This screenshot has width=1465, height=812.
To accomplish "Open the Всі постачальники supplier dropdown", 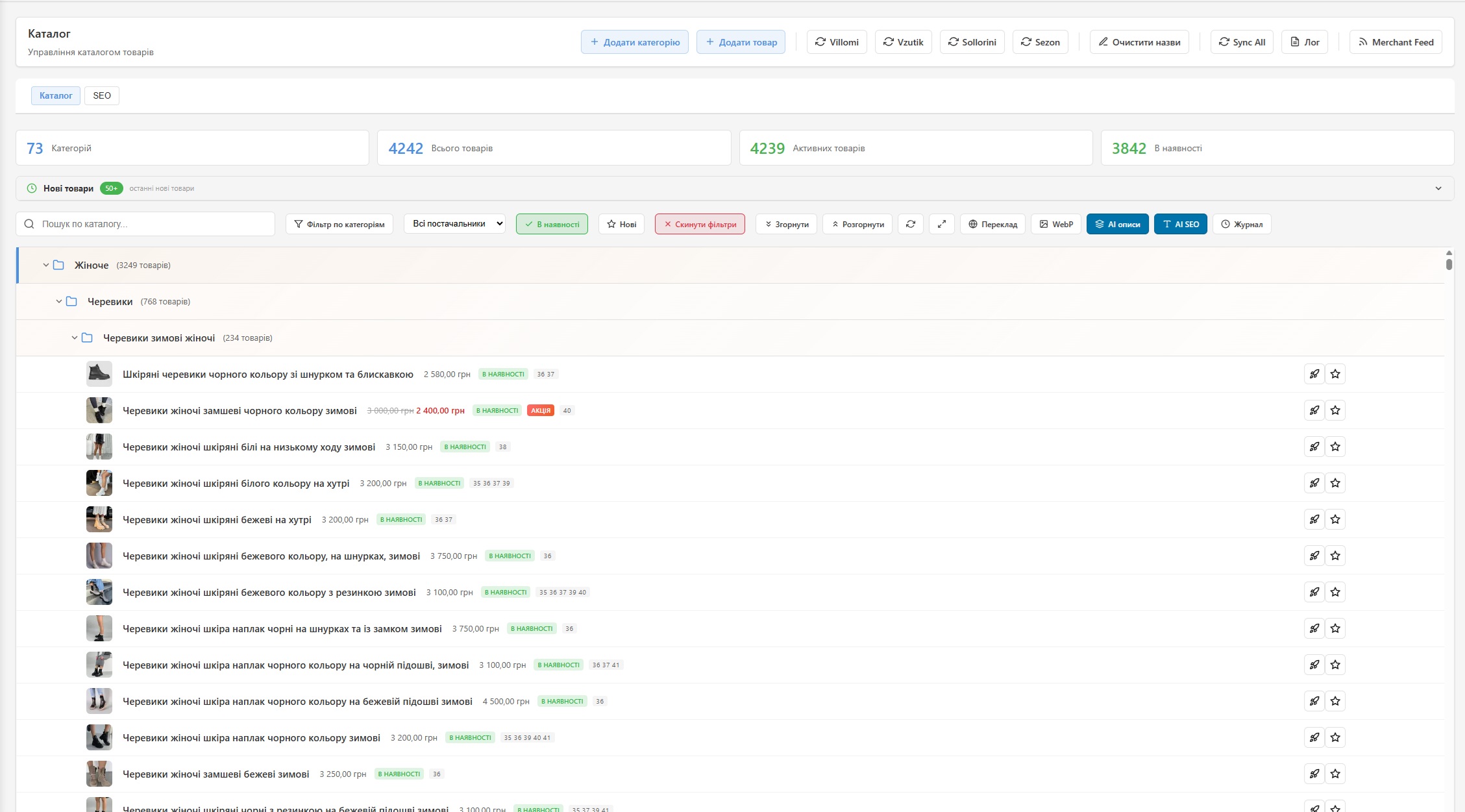I will tap(454, 223).
